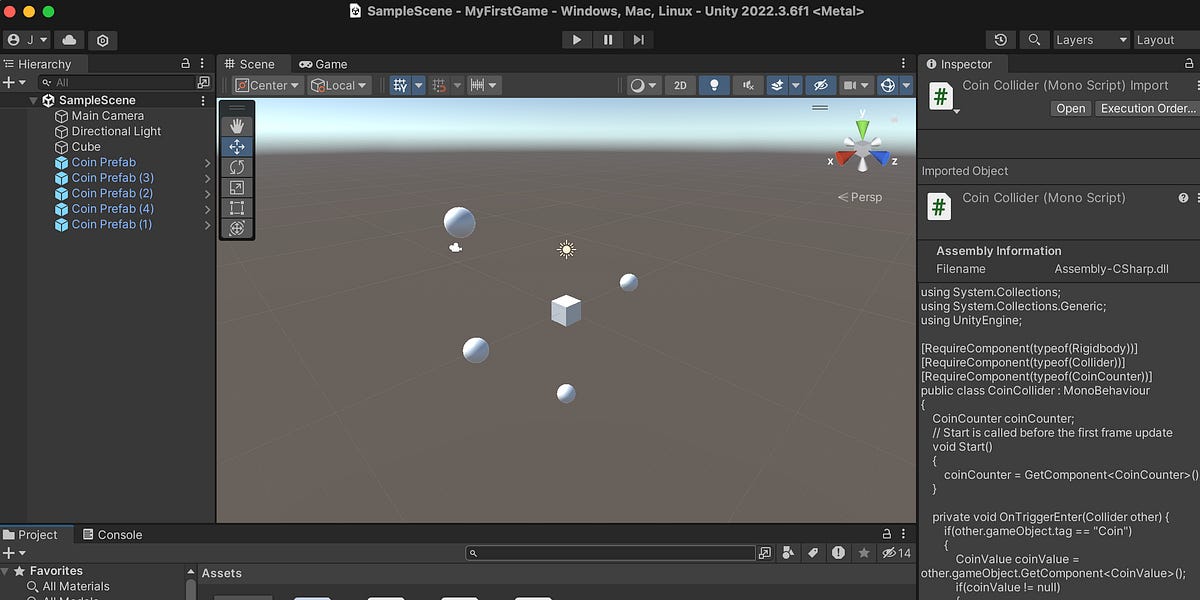Click the Open button in the Inspector
1200x600 pixels.
click(x=1070, y=108)
